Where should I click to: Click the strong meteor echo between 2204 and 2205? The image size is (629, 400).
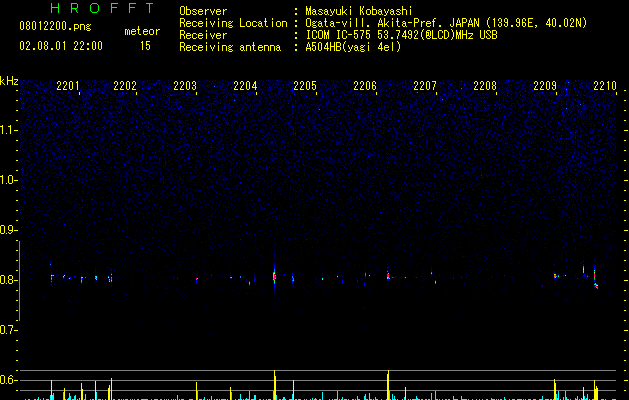point(274,276)
